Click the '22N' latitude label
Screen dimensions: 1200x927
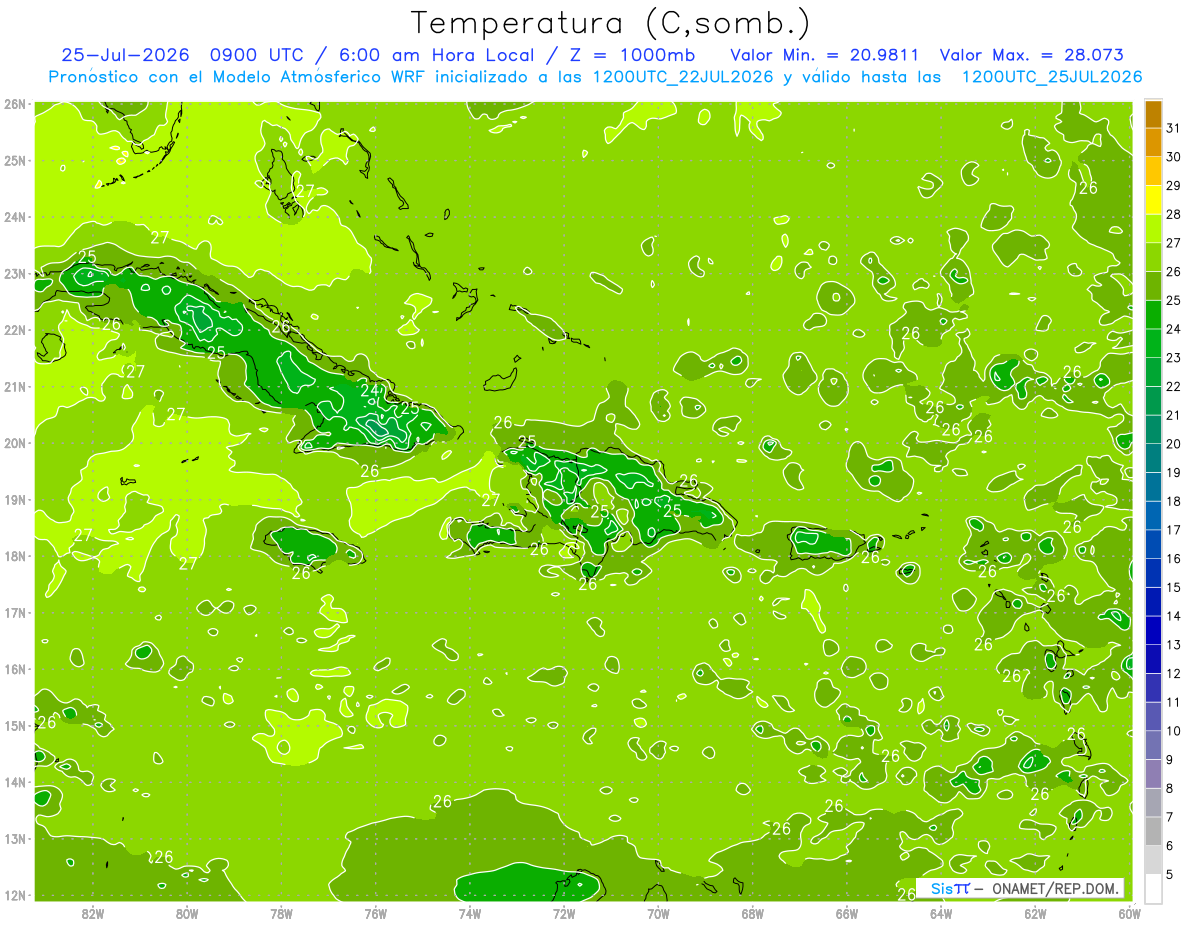[14, 330]
